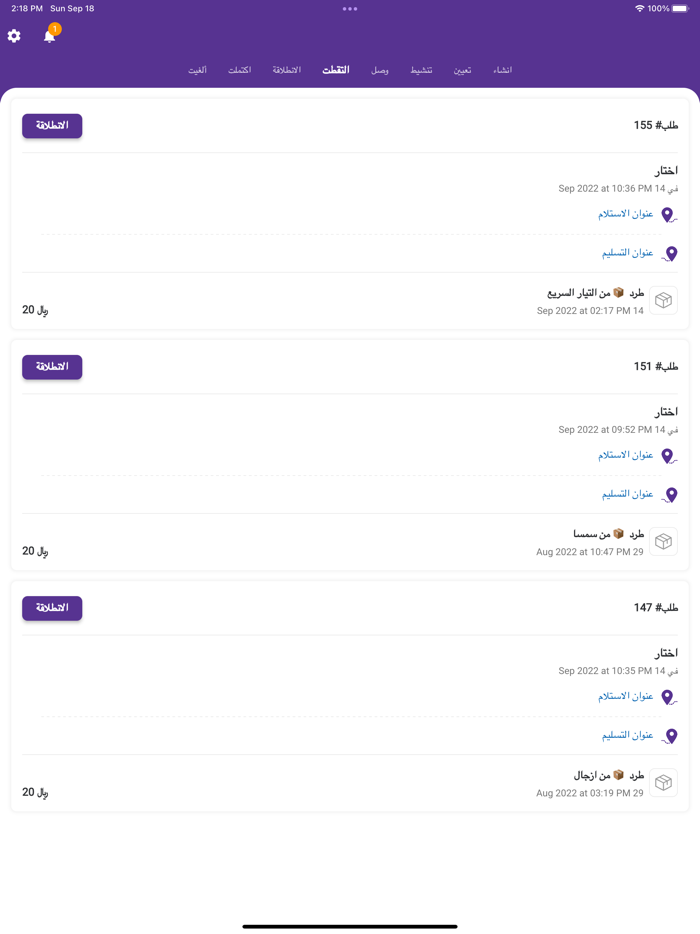Open the app settings gear icon
This screenshot has height=934, width=700.
[x=14, y=36]
